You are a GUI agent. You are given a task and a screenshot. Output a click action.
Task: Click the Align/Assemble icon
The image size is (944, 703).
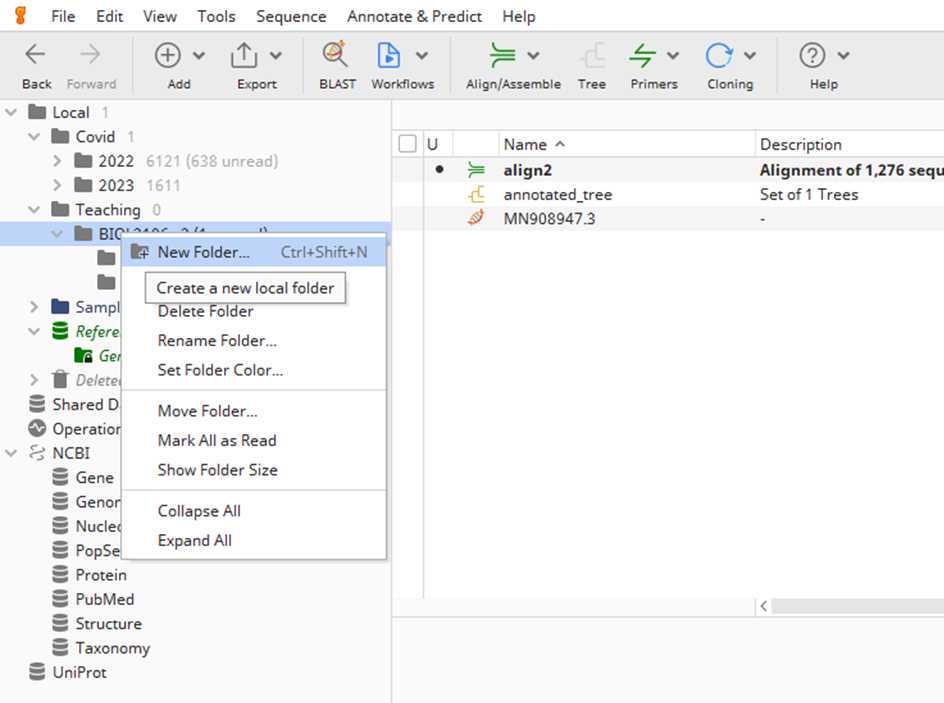[x=502, y=55]
